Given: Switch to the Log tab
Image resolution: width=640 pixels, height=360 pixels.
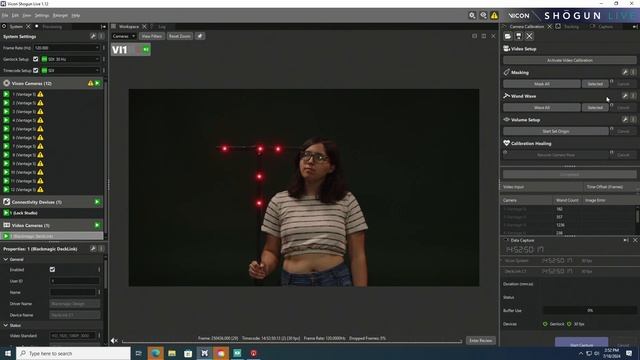Looking at the screenshot, I should [x=162, y=27].
